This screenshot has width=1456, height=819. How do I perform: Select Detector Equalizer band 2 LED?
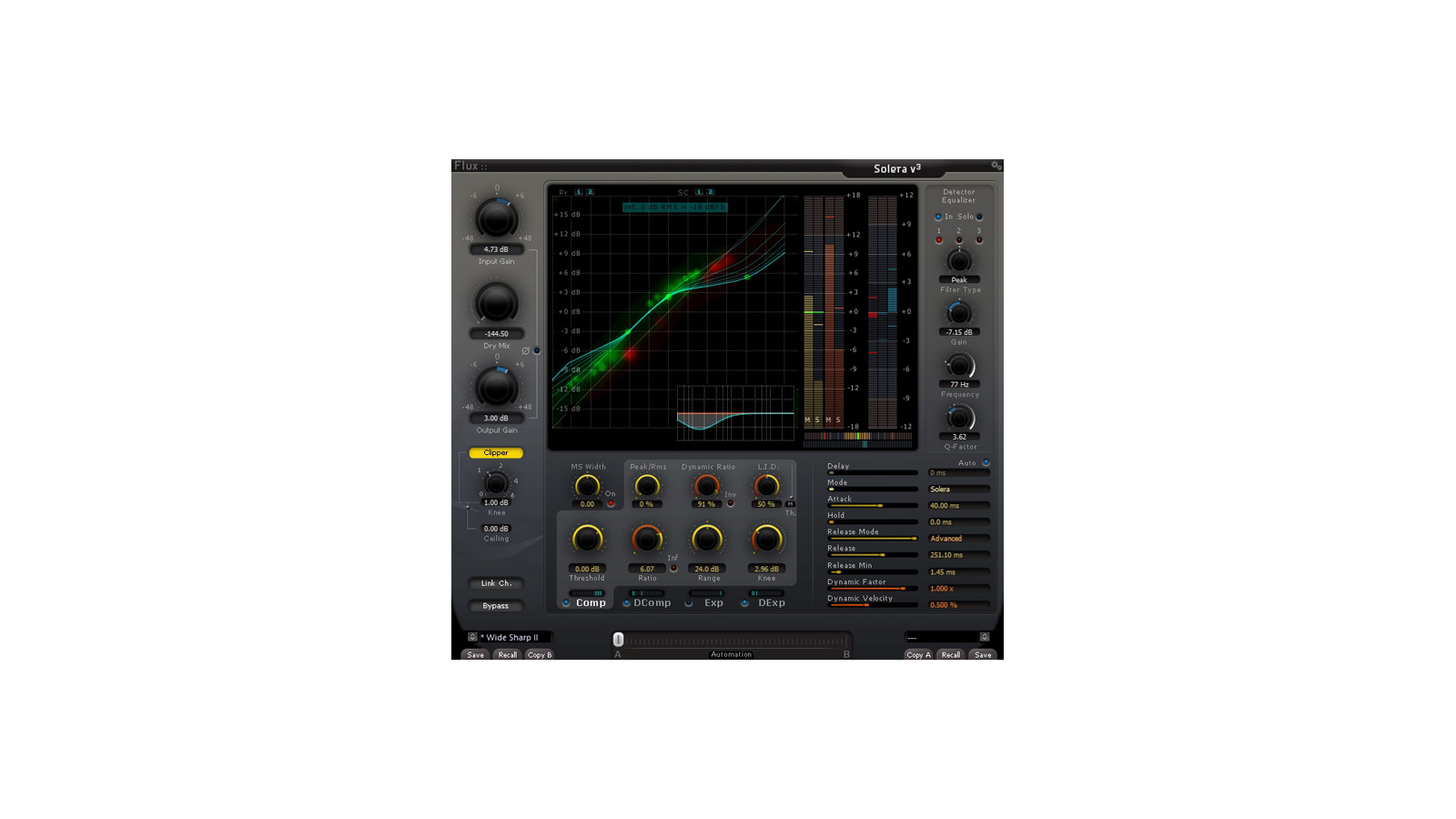point(959,240)
